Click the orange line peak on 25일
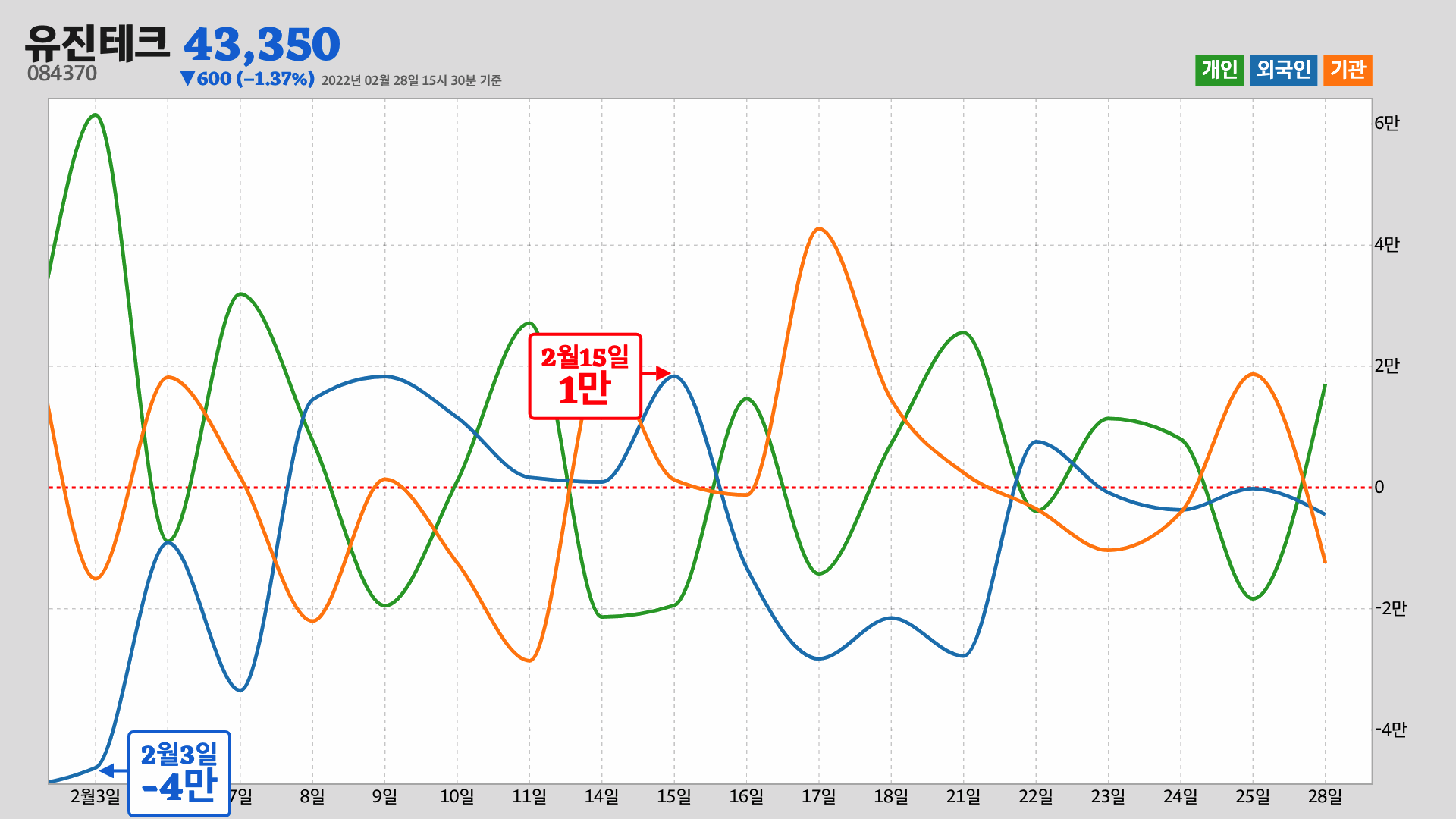 1253,375
